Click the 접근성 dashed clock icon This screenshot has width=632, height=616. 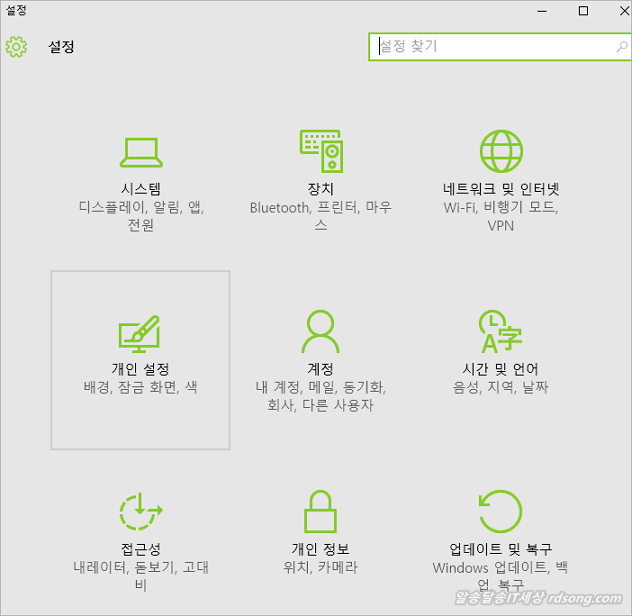pyautogui.click(x=140, y=513)
